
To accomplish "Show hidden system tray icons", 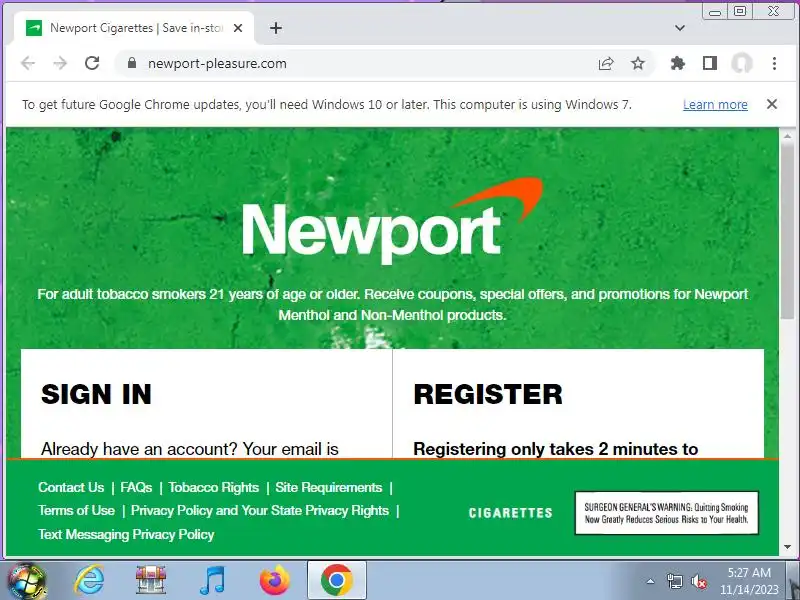I will point(651,581).
